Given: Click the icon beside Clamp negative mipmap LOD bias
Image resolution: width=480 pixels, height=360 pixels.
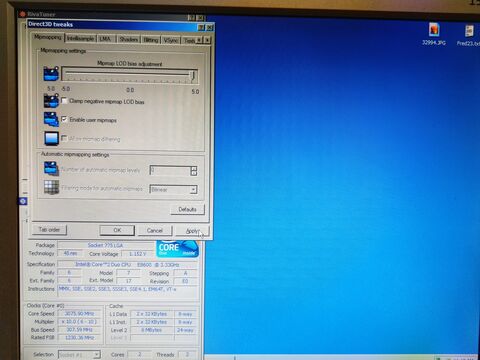Looking at the screenshot, I should pyautogui.click(x=51, y=101).
